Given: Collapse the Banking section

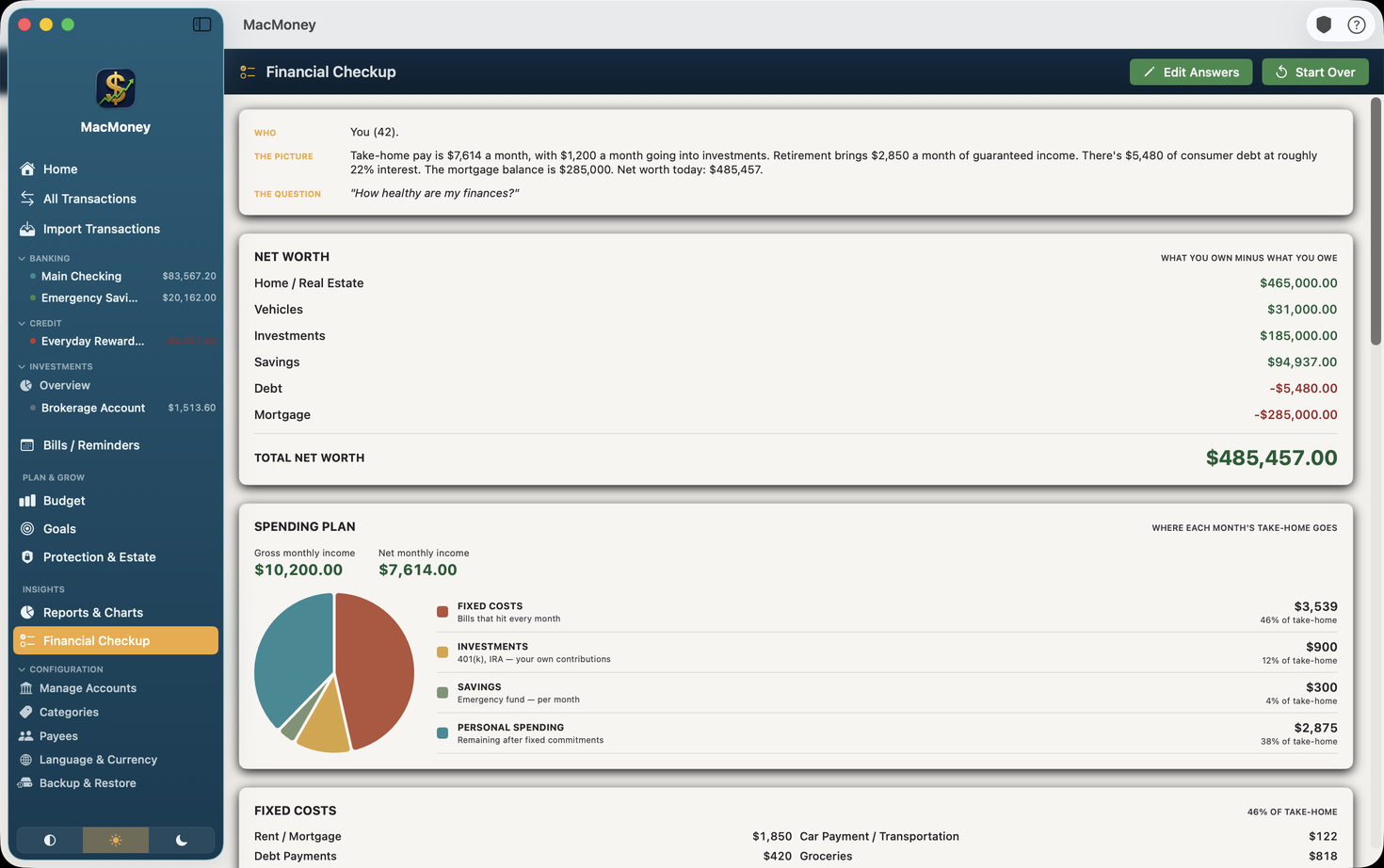Looking at the screenshot, I should click(22, 258).
